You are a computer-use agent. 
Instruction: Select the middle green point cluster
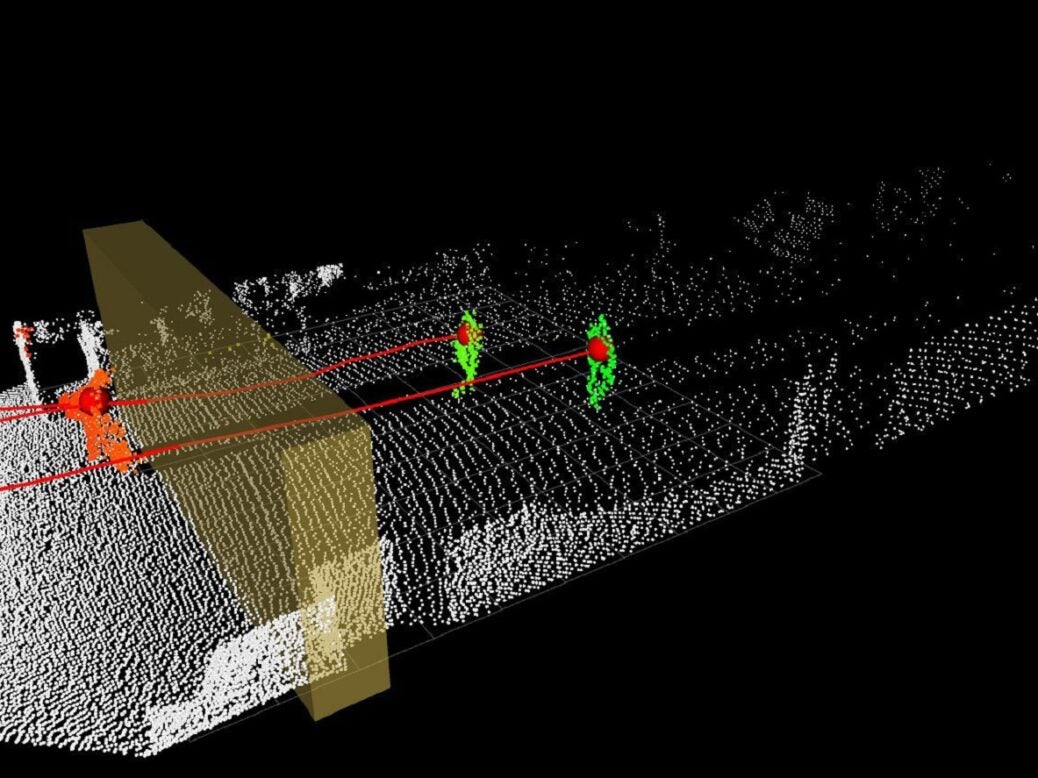[x=466, y=362]
